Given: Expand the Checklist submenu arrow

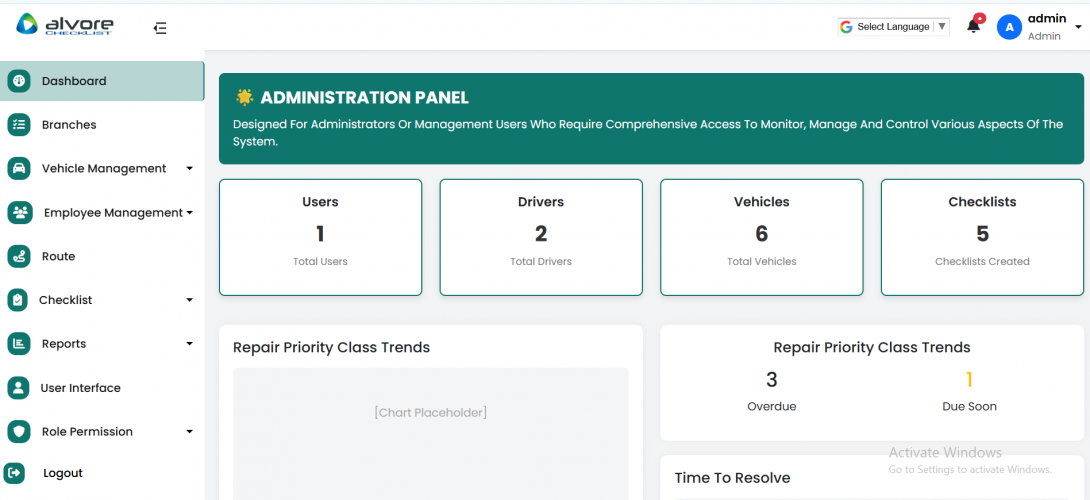Looking at the screenshot, I should click(189, 300).
